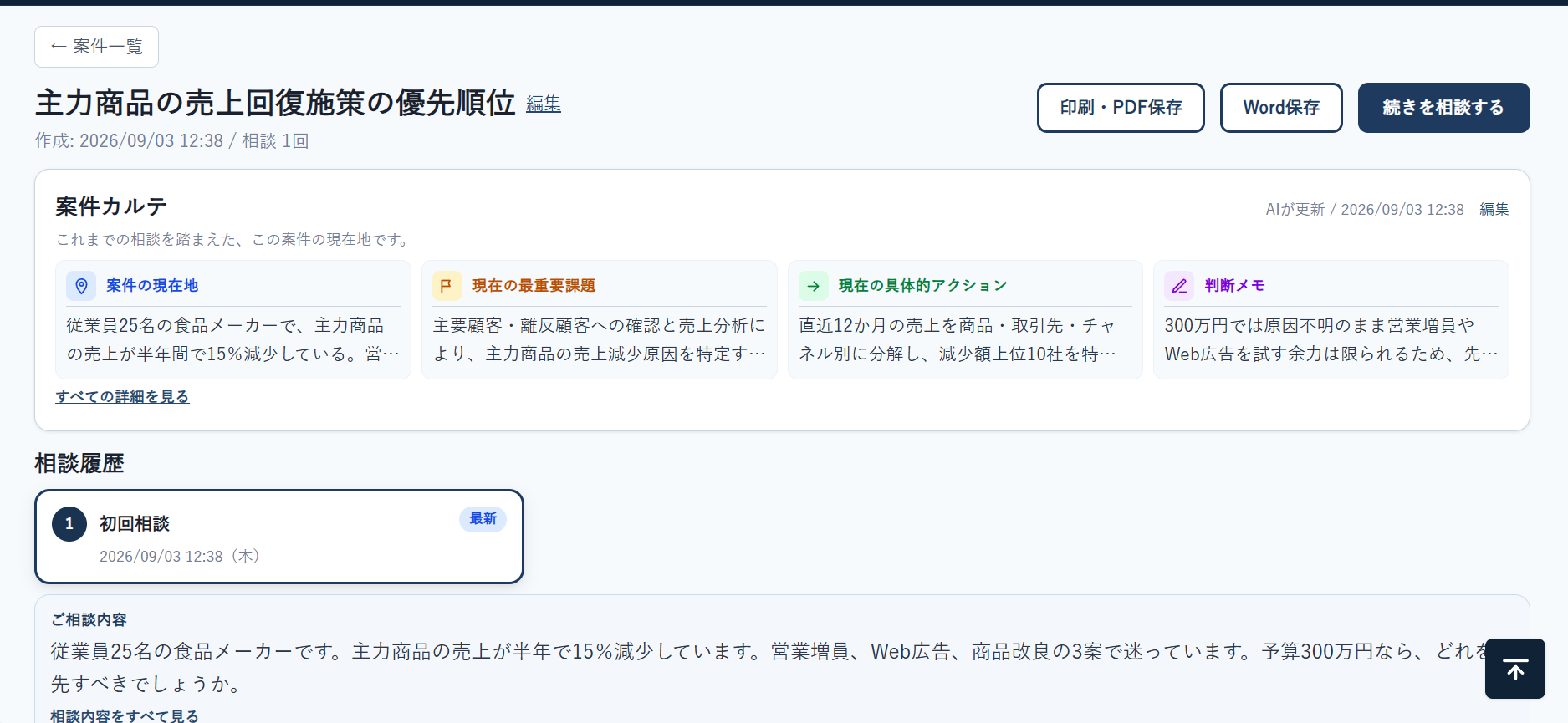Click the scroll-to-top arrow button
Screen dimensions: 1568x723
(1514, 669)
